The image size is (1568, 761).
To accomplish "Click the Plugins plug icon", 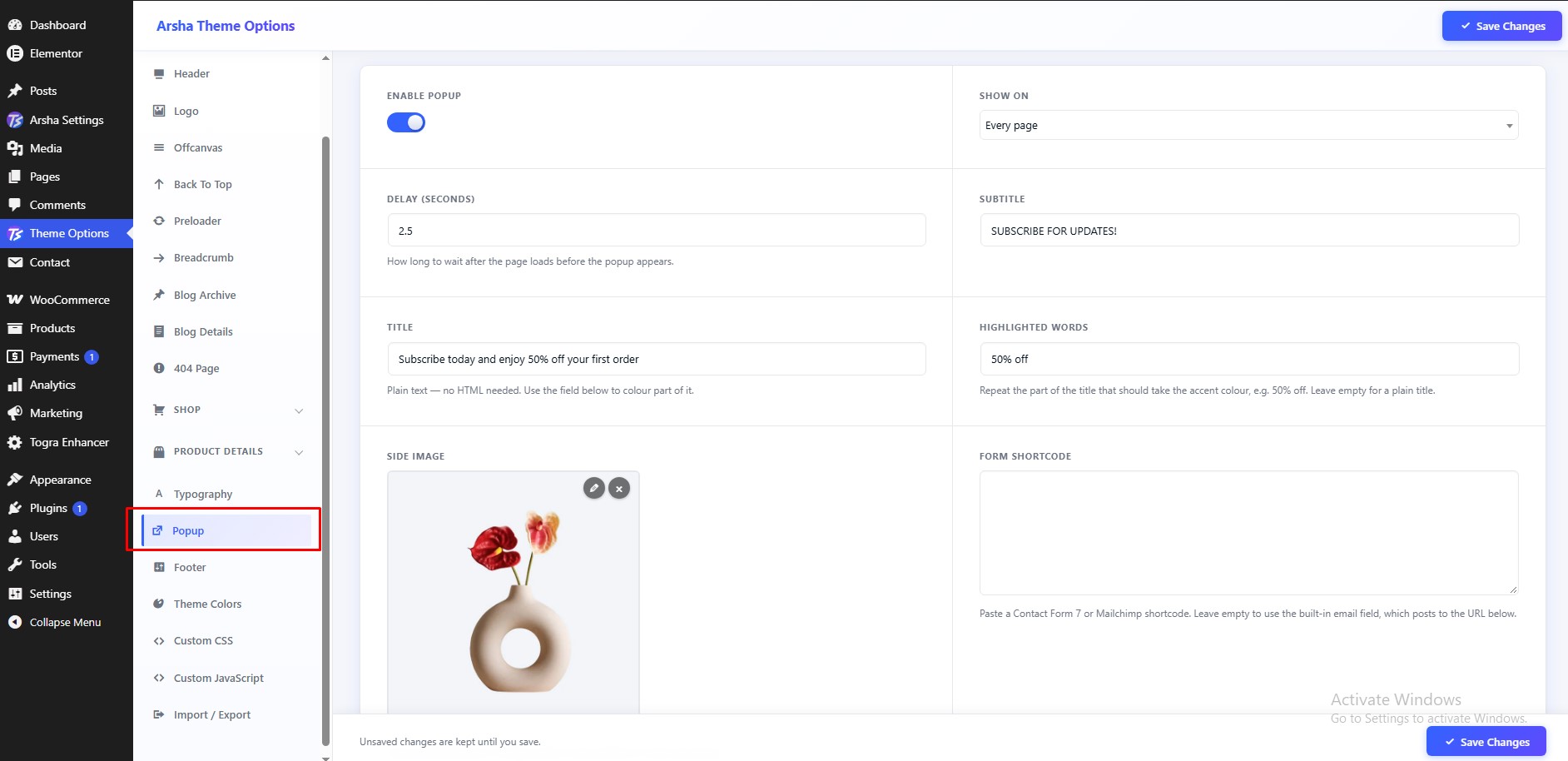I will pyautogui.click(x=15, y=508).
